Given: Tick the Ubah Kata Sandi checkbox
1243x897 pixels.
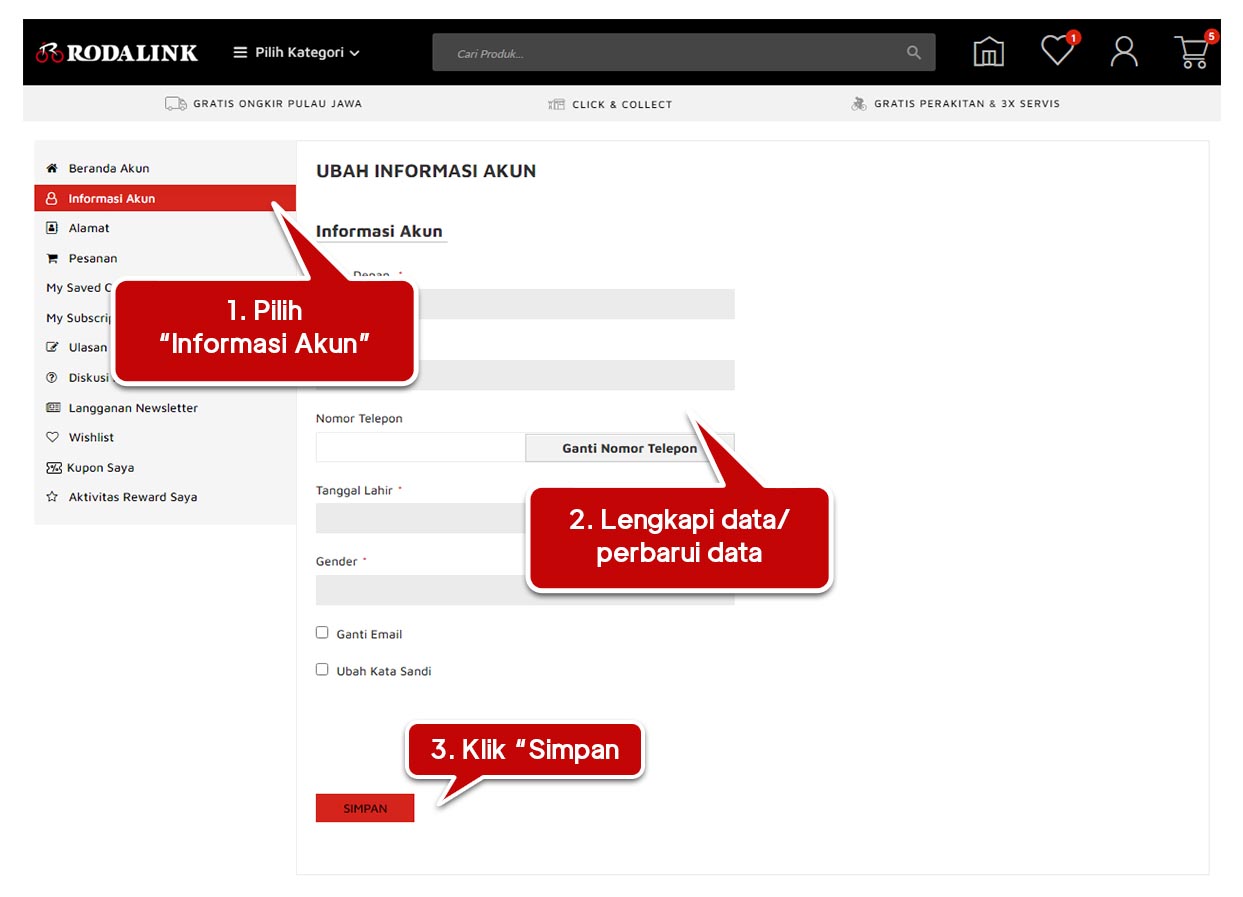Looking at the screenshot, I should [x=322, y=670].
